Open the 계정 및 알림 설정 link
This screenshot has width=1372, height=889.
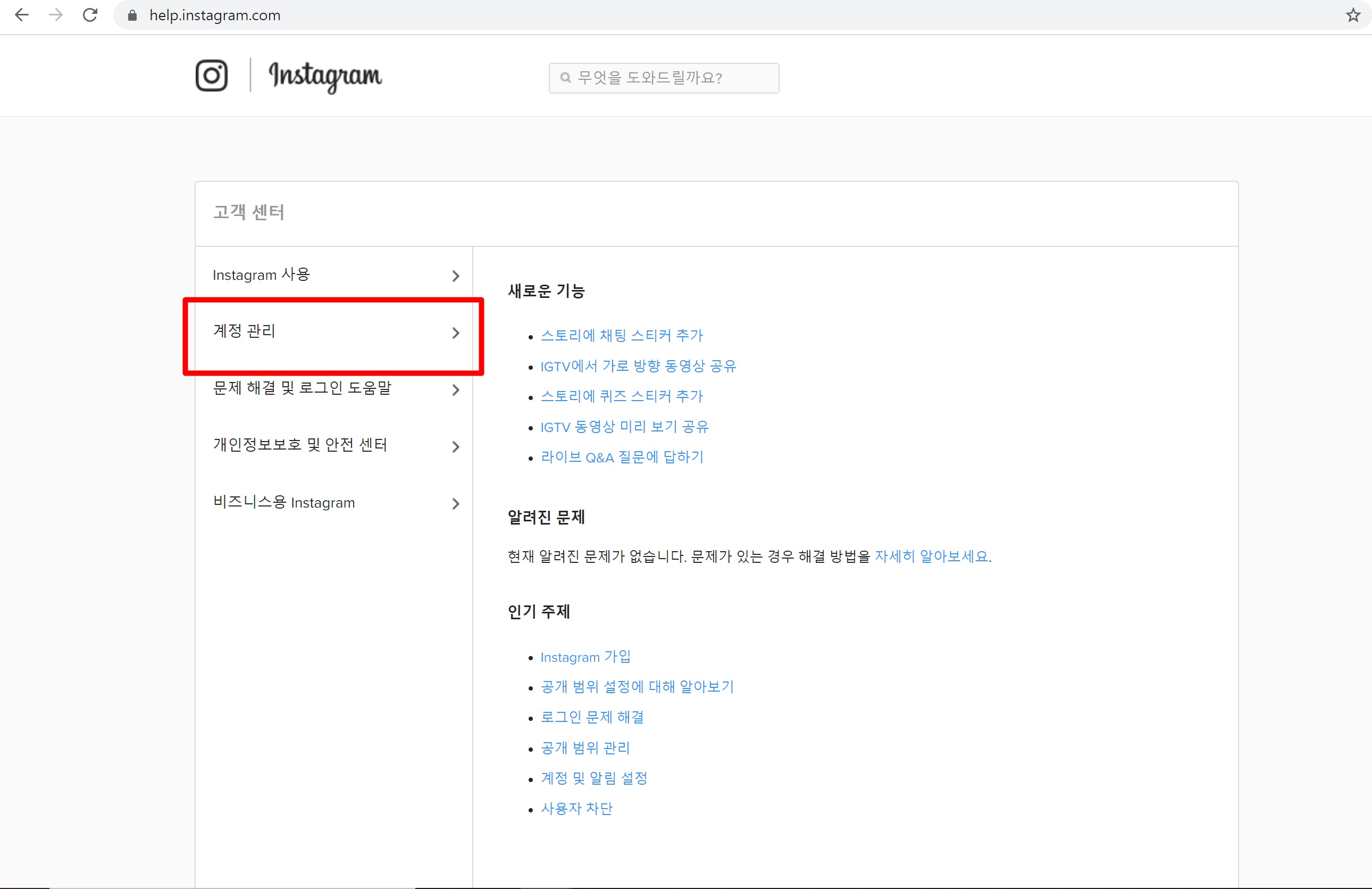tap(594, 778)
